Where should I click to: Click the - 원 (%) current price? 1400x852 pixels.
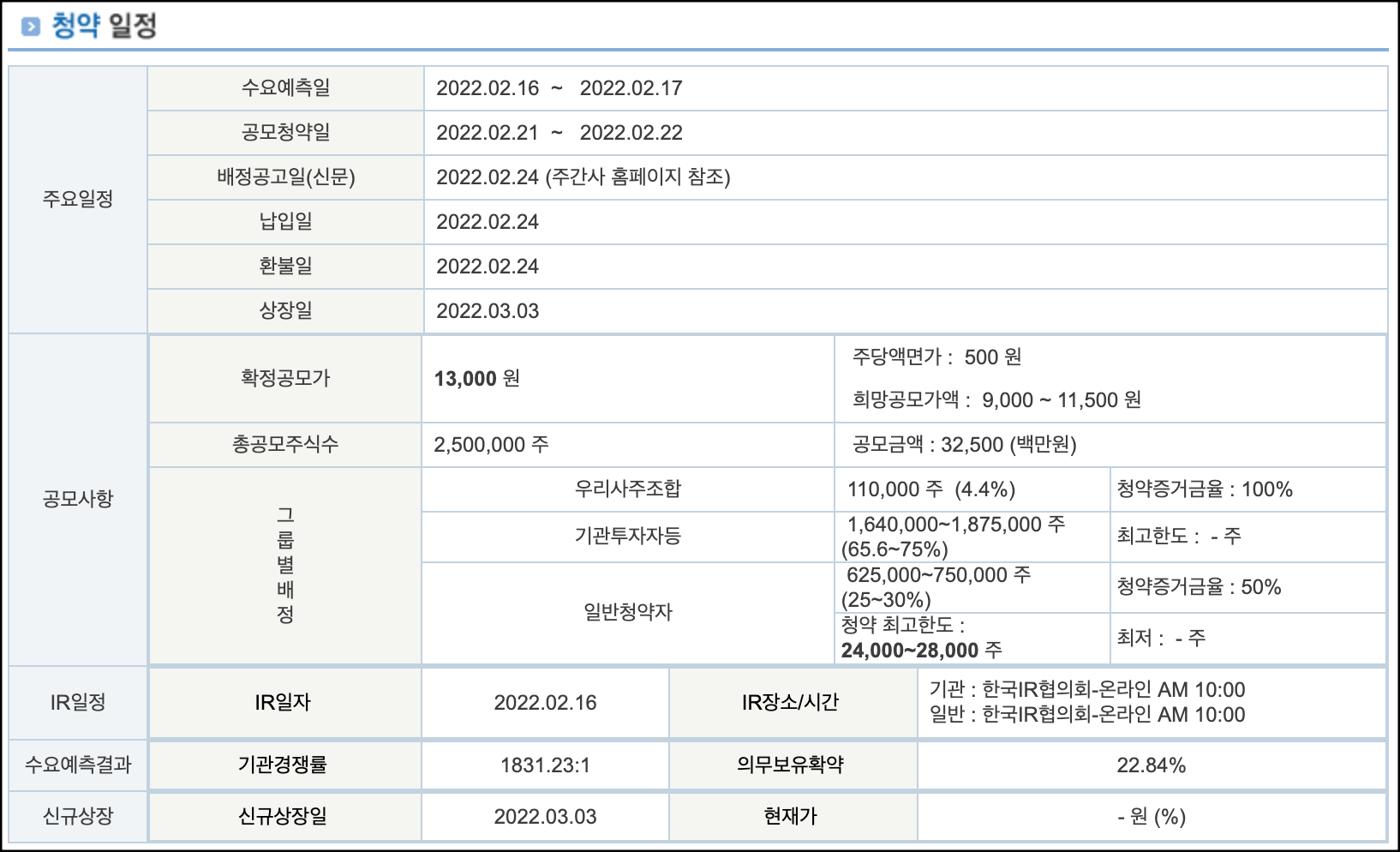click(x=1152, y=817)
